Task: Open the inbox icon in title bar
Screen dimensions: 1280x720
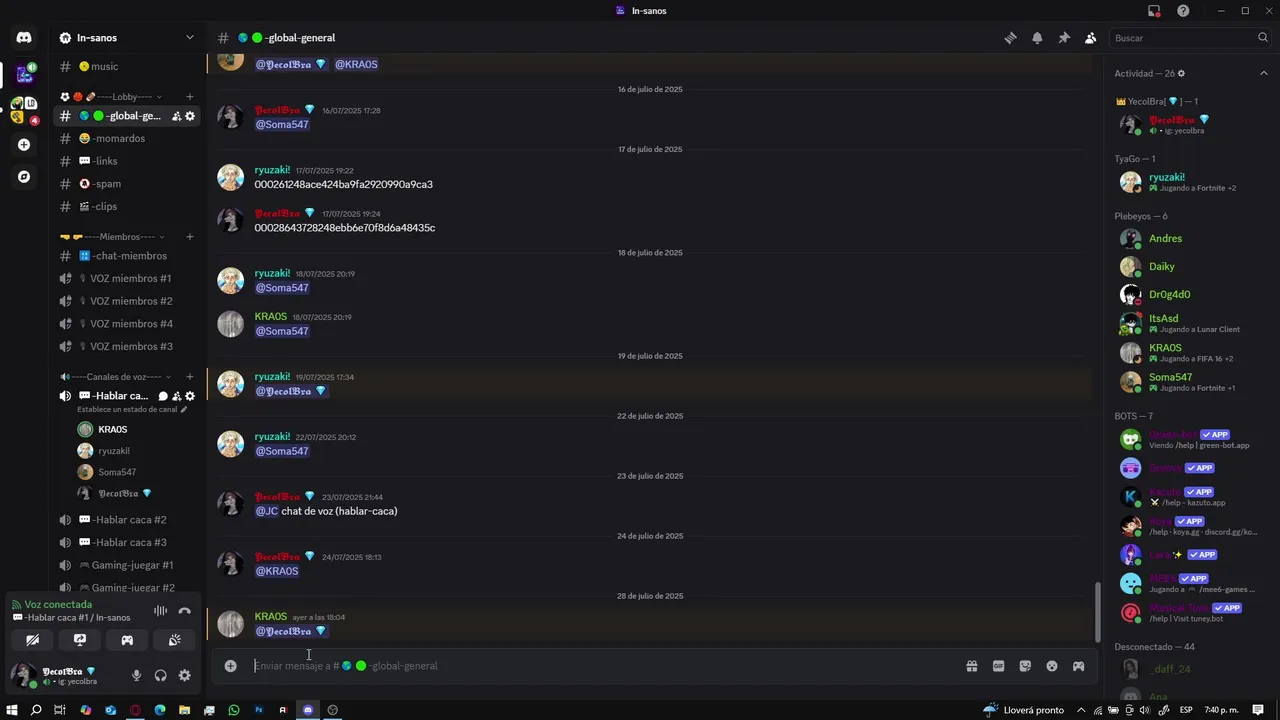Action: 1154,11
